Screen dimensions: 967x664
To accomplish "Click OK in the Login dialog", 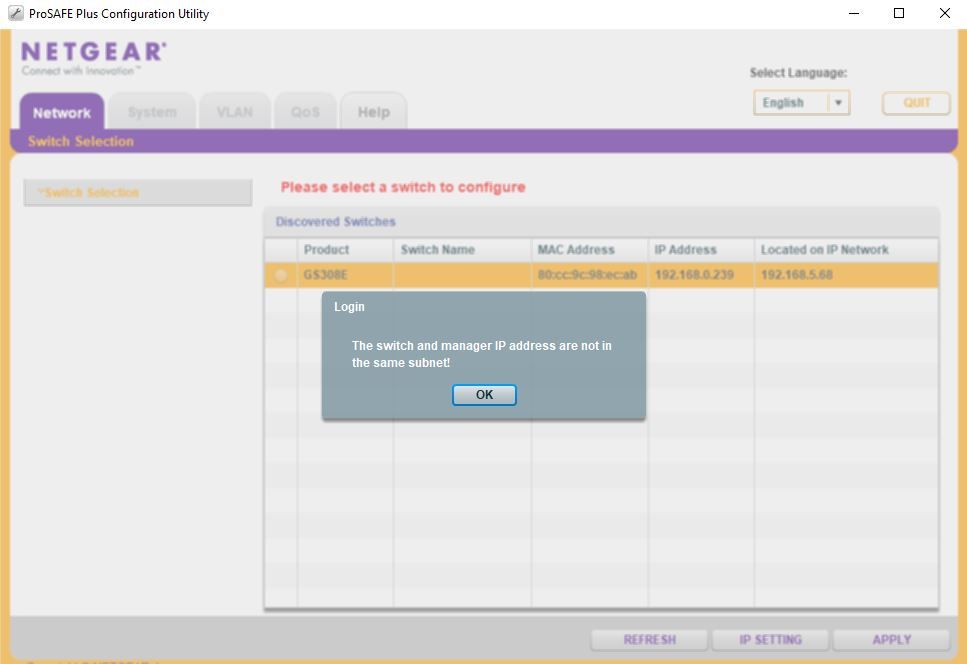I will tap(484, 395).
